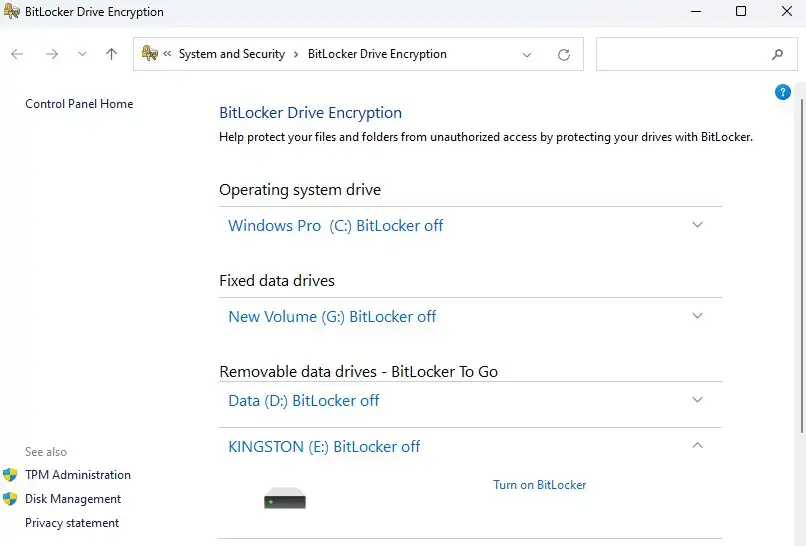Collapse KINGSTON (E:) drive section
Image resolution: width=806 pixels, height=546 pixels.
point(698,445)
